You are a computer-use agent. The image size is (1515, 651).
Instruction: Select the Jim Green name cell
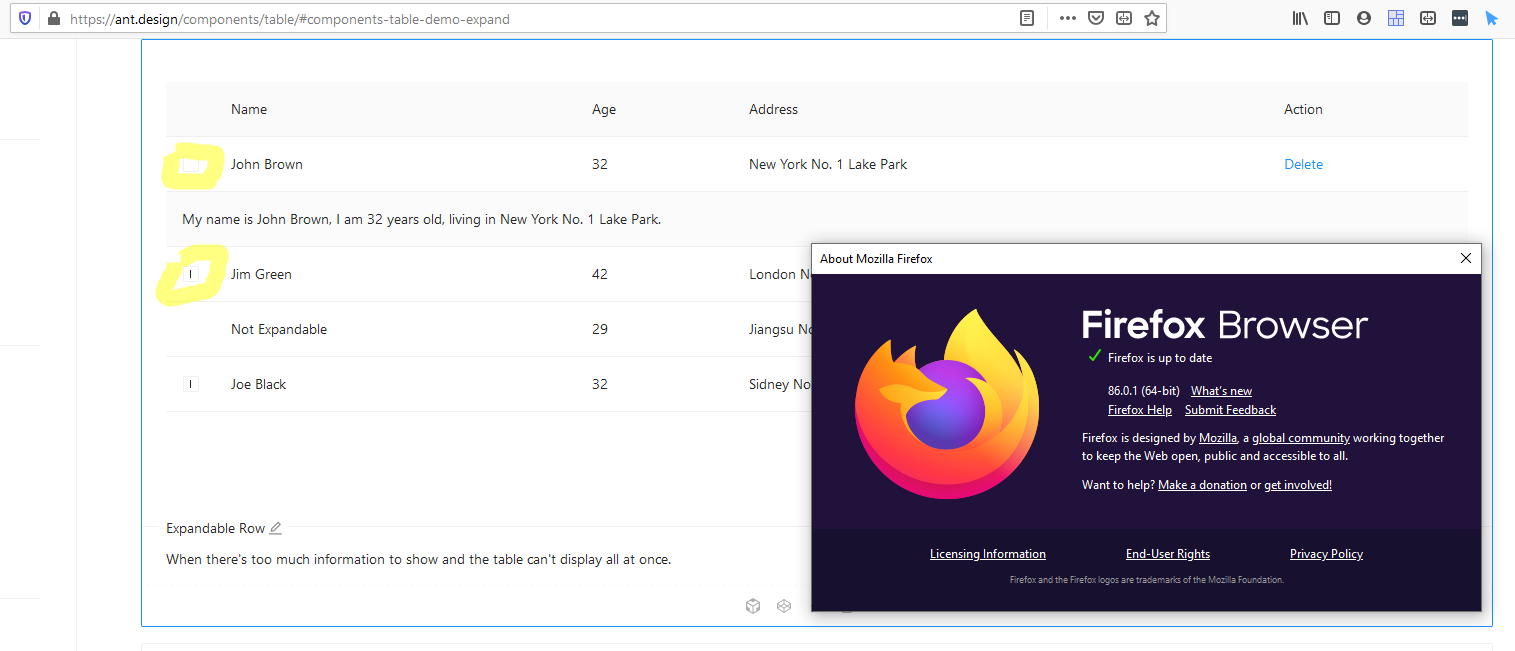point(261,274)
